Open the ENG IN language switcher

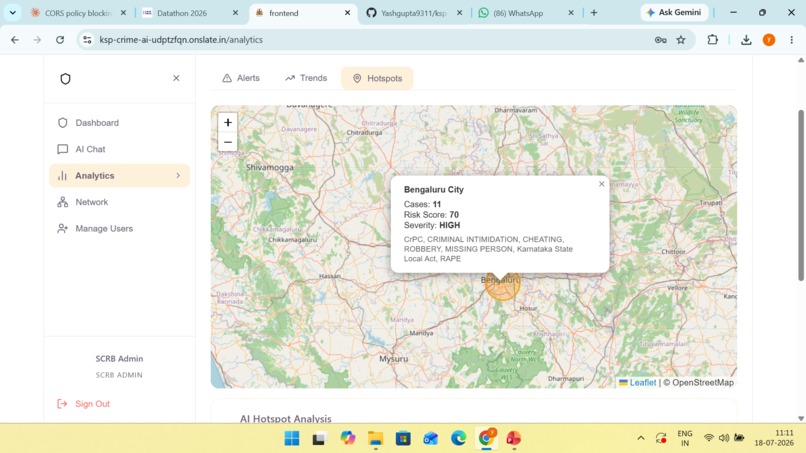tap(685, 438)
